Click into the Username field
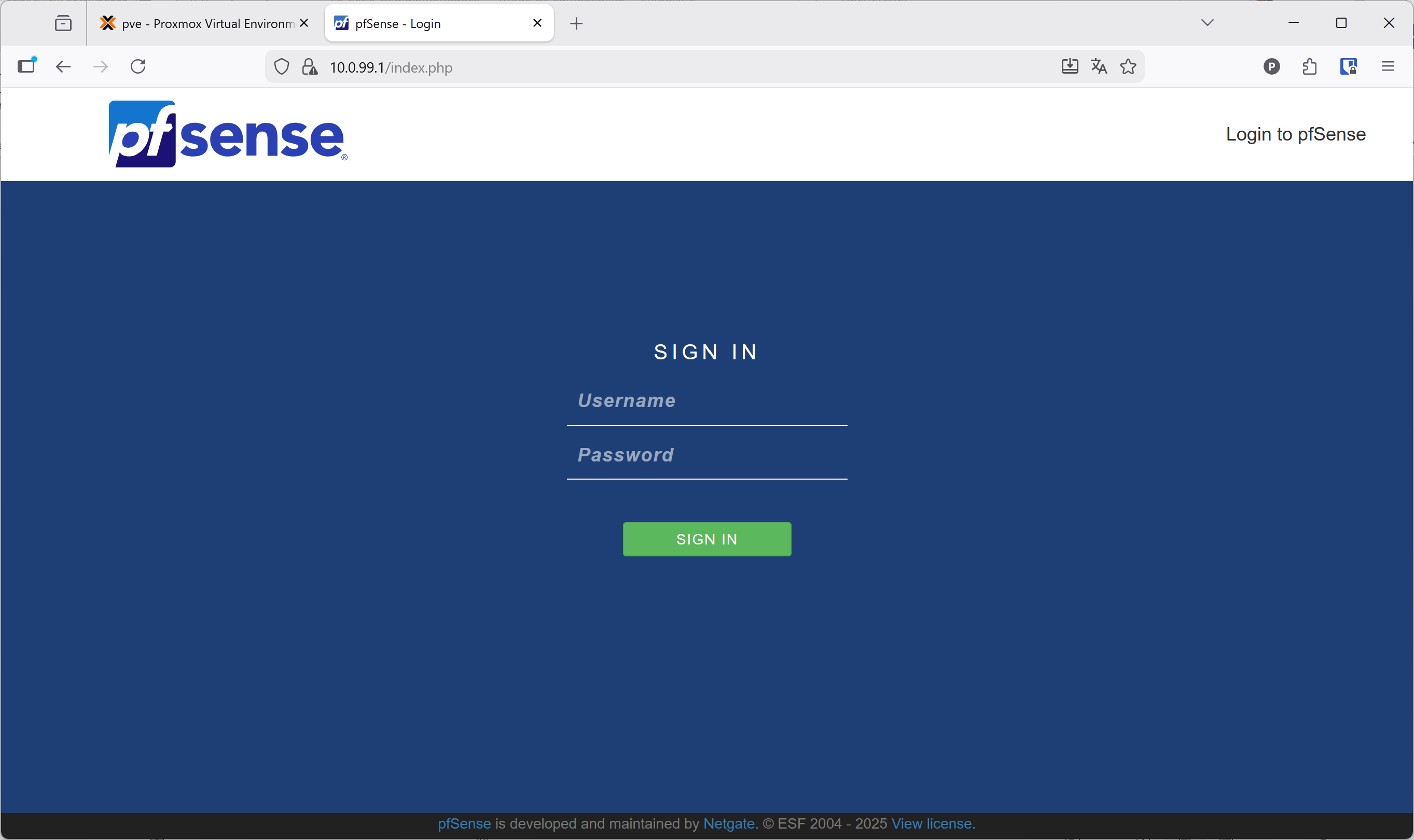The image size is (1414, 840). (x=706, y=401)
